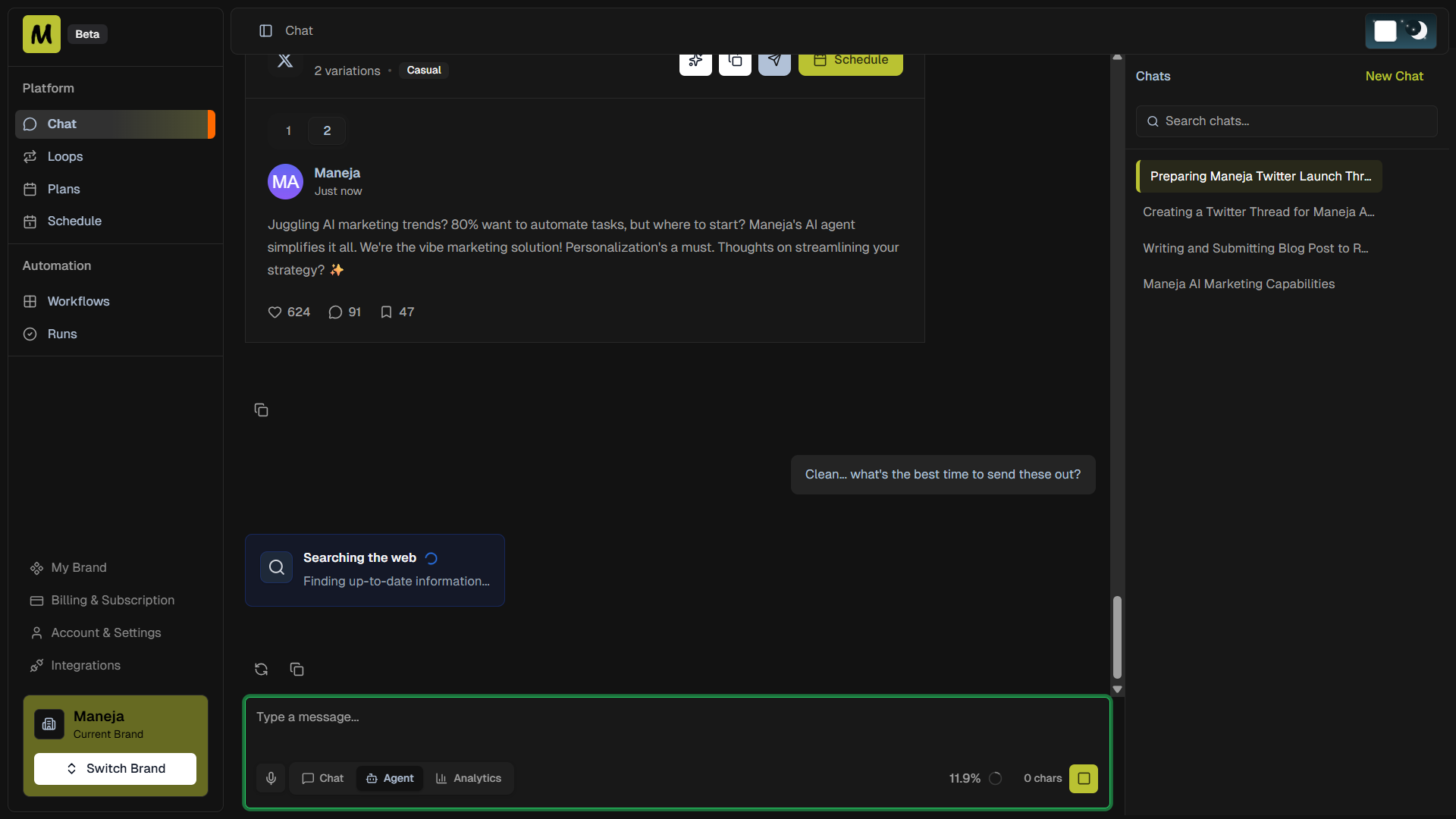The width and height of the screenshot is (1456, 819).
Task: Open Loops in the Platform sidebar
Action: click(x=65, y=156)
